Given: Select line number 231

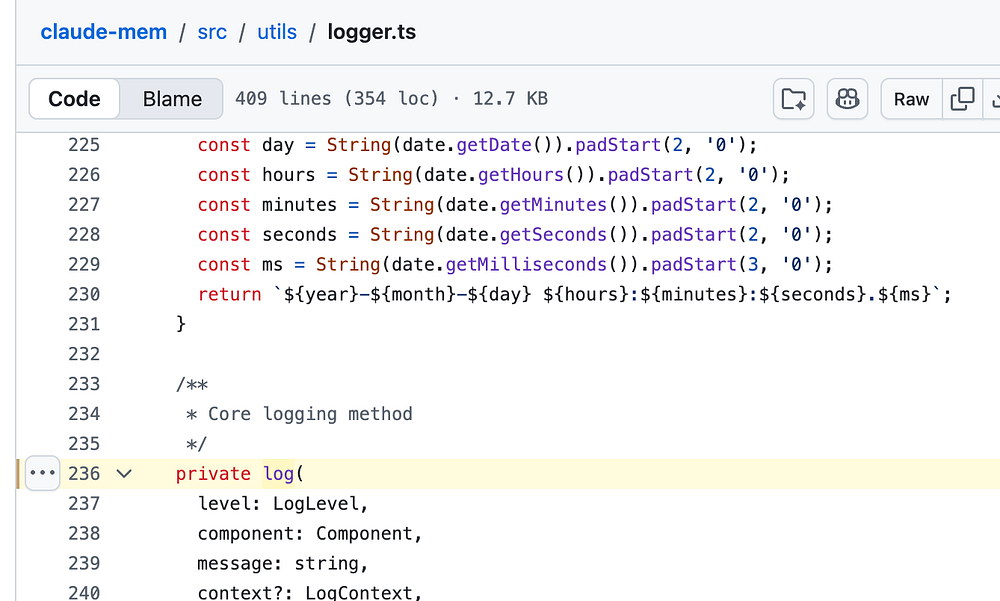Looking at the screenshot, I should [x=84, y=324].
